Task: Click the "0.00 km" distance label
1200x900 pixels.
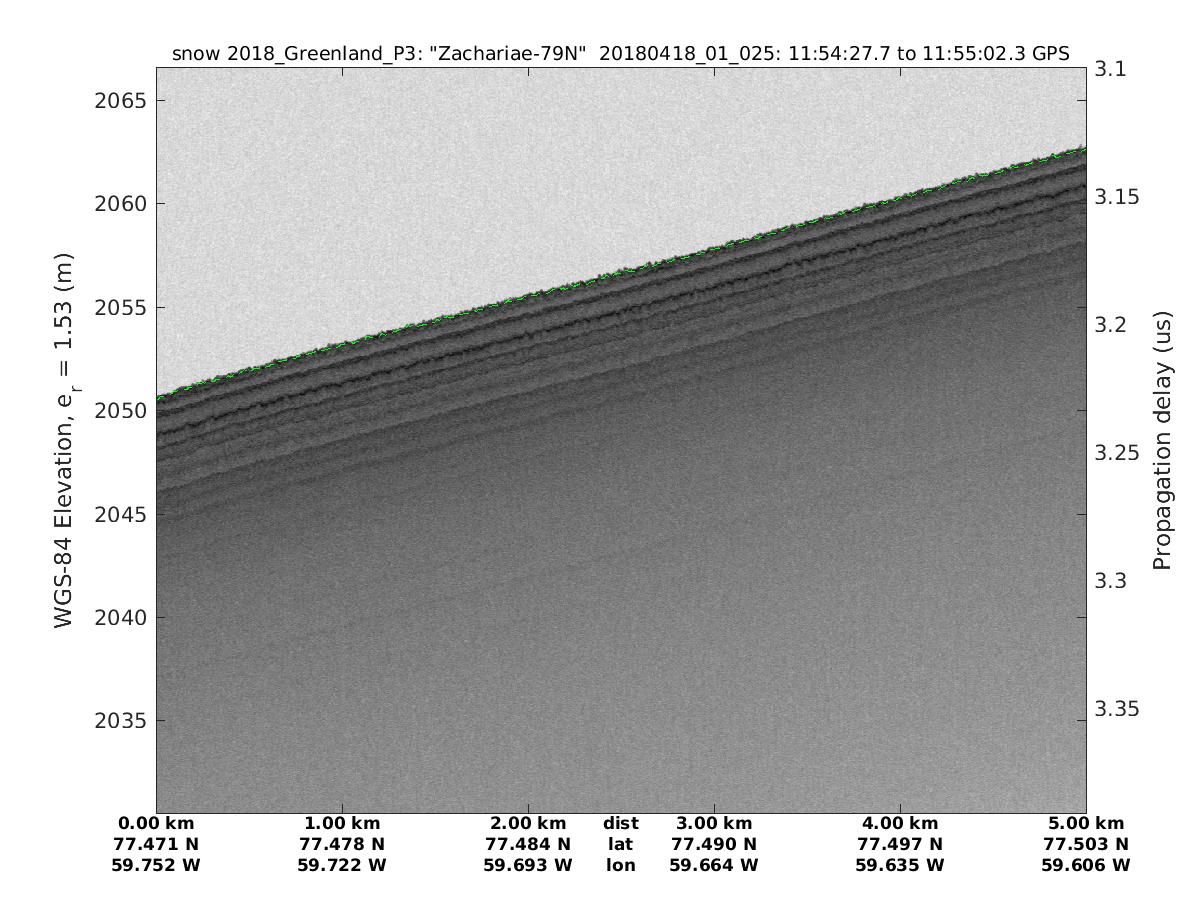Action: point(156,824)
